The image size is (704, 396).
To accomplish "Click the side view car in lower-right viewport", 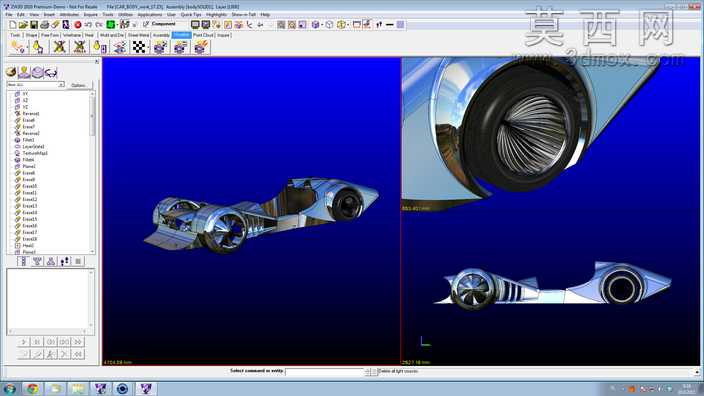I will click(552, 286).
